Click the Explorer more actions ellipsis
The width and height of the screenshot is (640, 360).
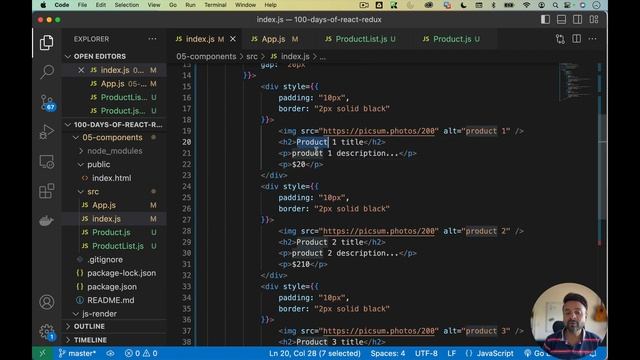point(152,39)
